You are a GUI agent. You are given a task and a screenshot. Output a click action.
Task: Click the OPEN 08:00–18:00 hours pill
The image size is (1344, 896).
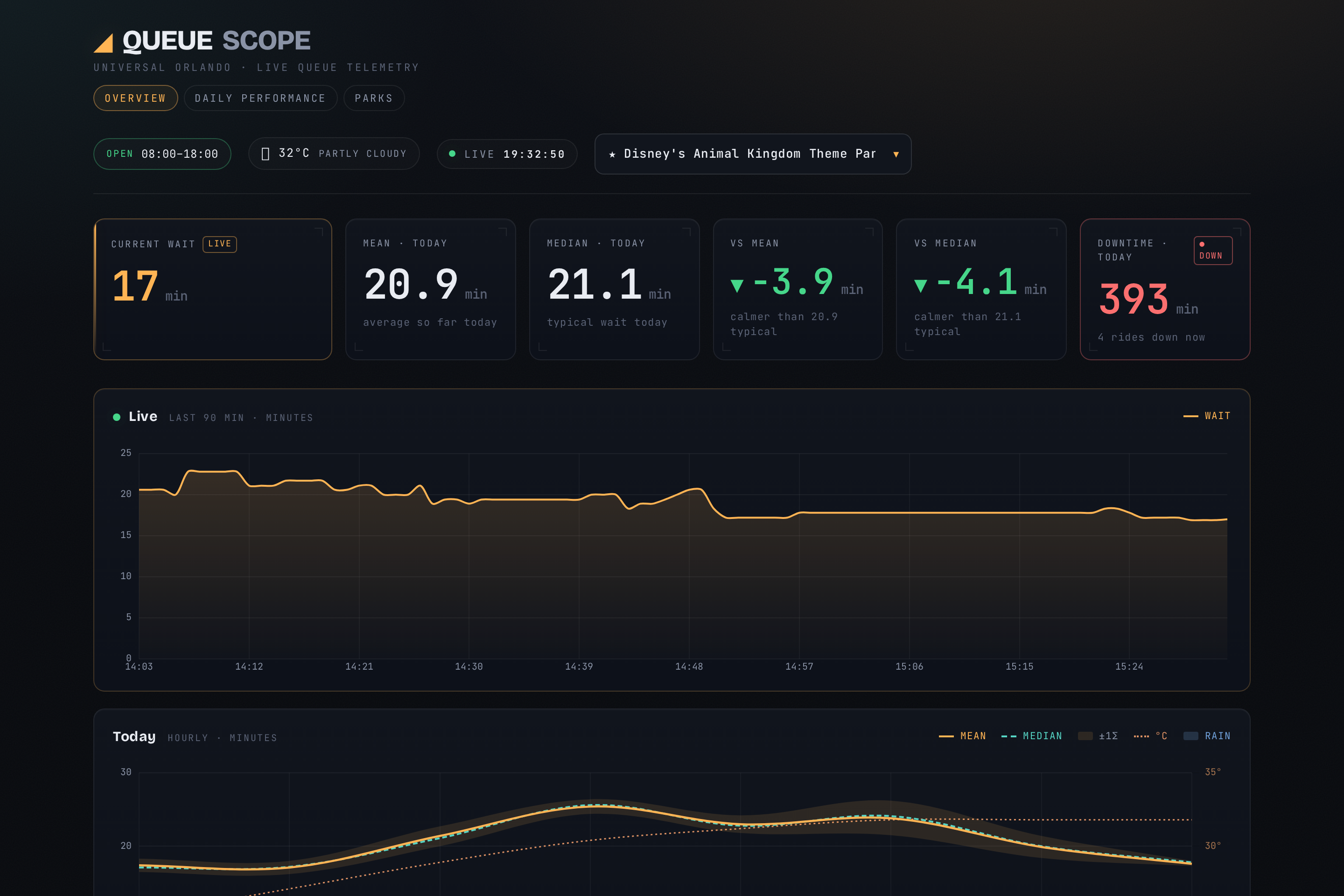pos(162,154)
